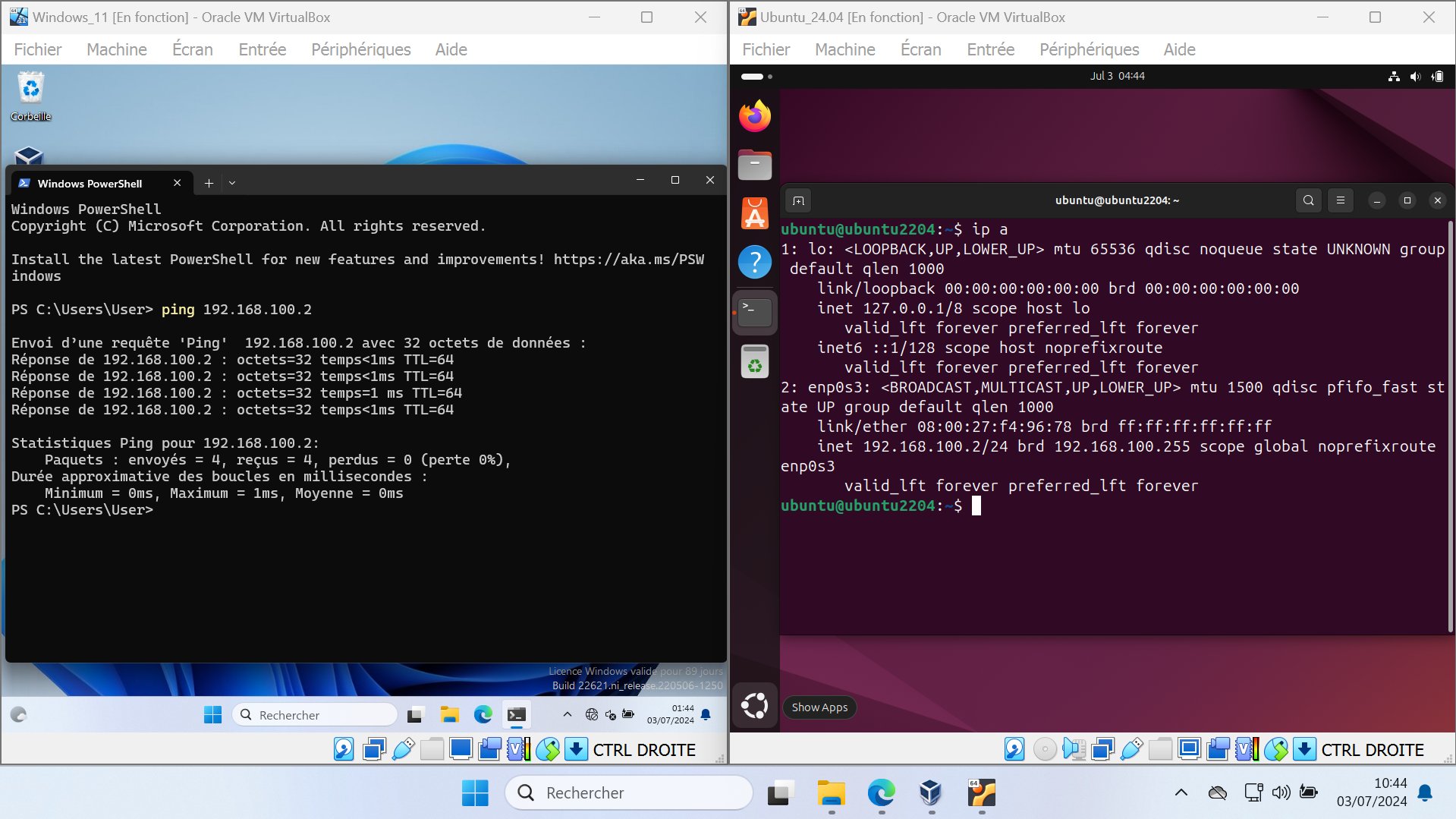Viewport: 1456px width, 819px height.
Task: Open new tab in Ubuntu terminal
Action: (798, 200)
